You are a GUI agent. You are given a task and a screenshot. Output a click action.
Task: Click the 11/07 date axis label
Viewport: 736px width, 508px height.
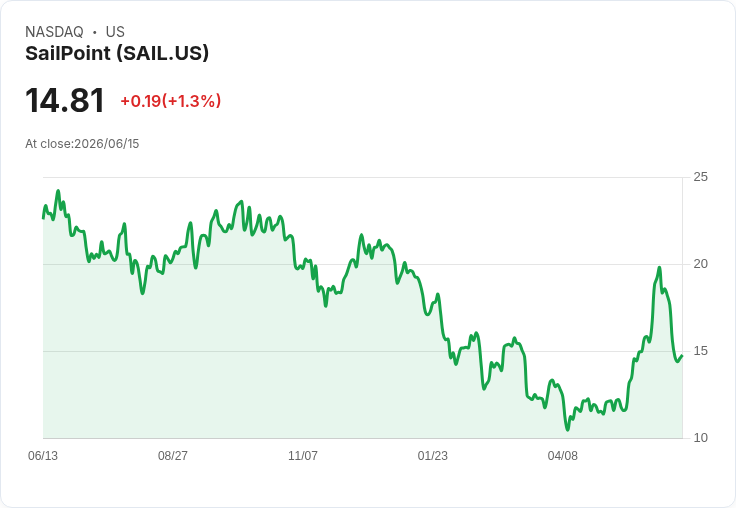pyautogui.click(x=303, y=455)
